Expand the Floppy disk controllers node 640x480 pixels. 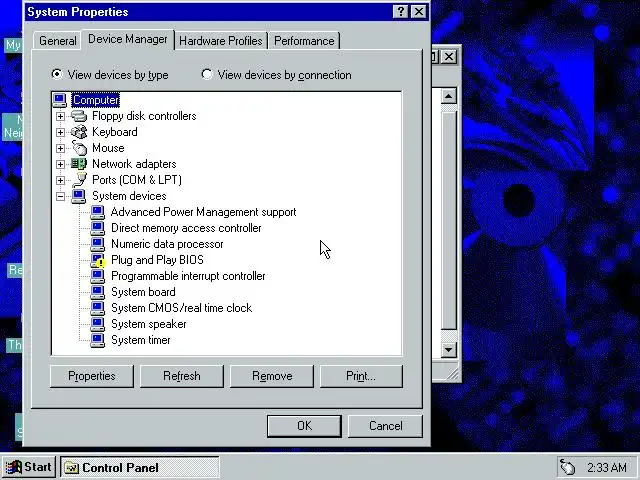pyautogui.click(x=60, y=116)
